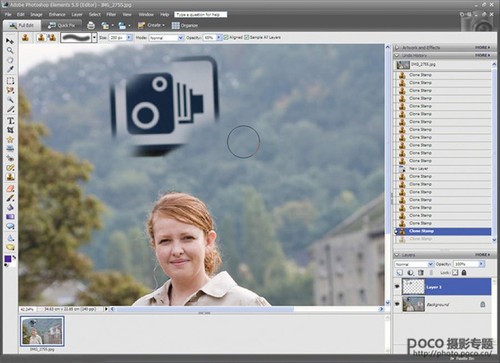Select the Crop tool
500x363 pixels.
click(x=10, y=130)
